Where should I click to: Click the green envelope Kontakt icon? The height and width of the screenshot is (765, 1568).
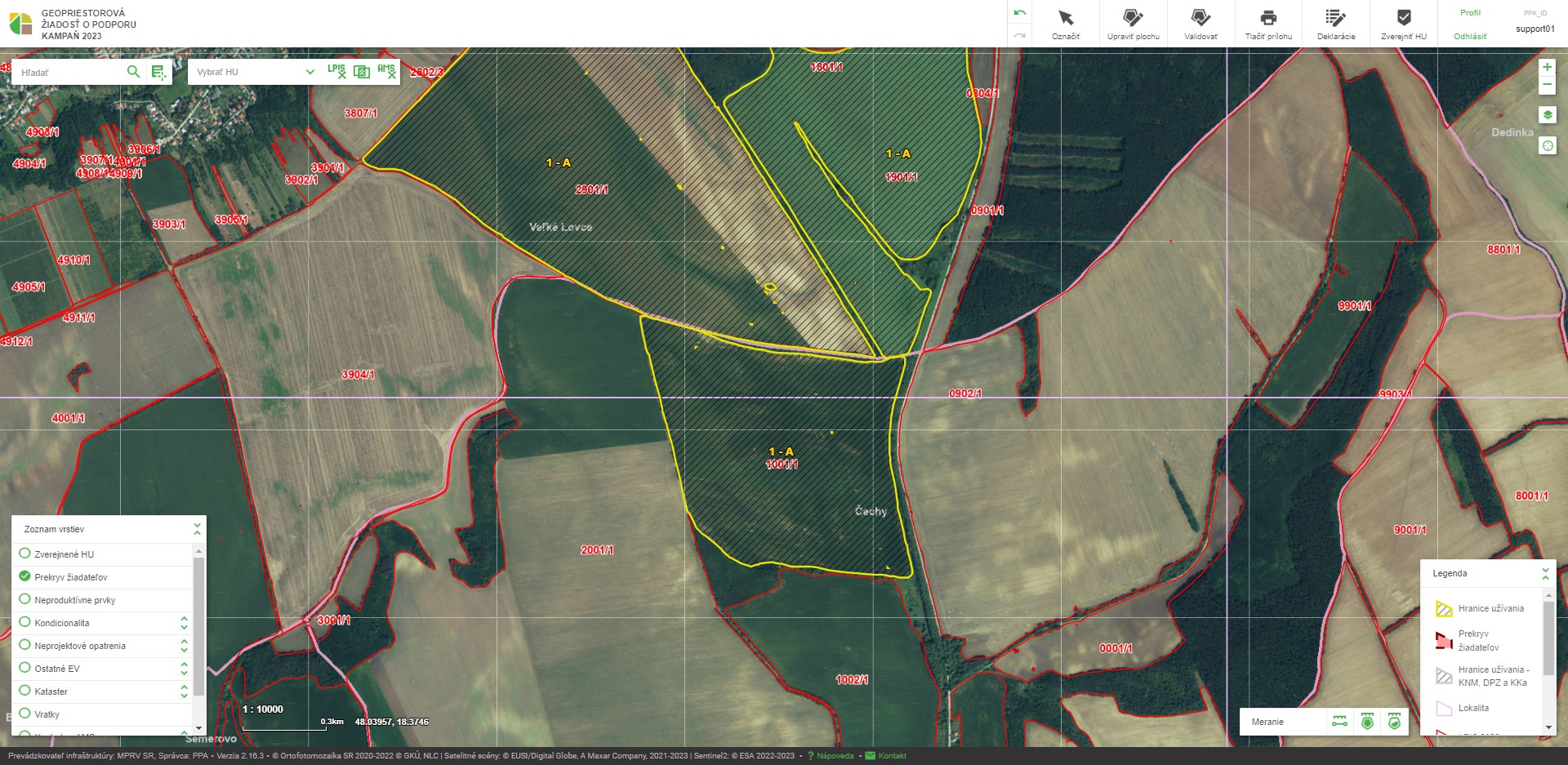[870, 756]
